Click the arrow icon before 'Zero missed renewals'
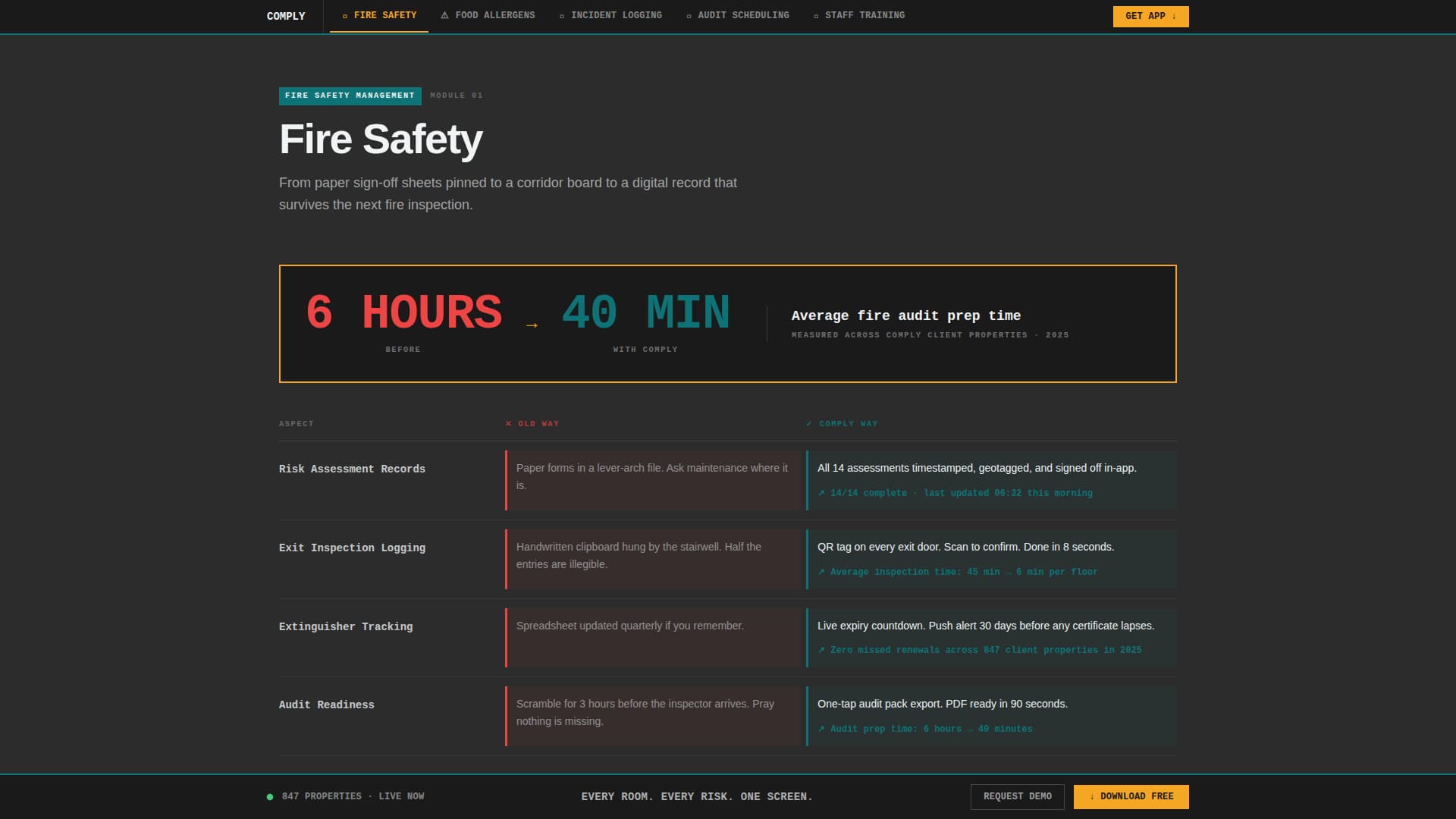This screenshot has height=819, width=1456. click(821, 650)
